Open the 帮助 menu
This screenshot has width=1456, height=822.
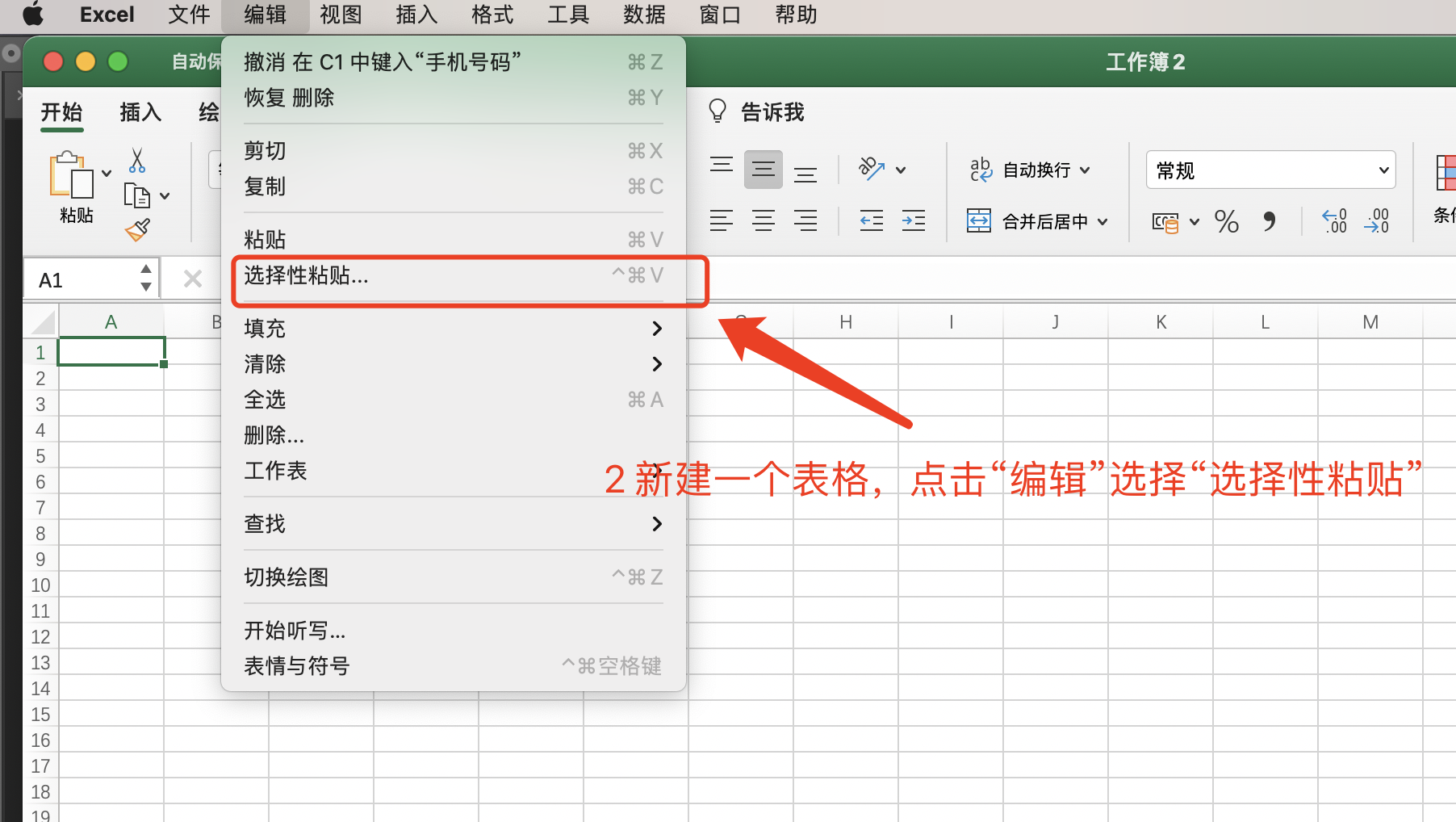click(x=796, y=15)
